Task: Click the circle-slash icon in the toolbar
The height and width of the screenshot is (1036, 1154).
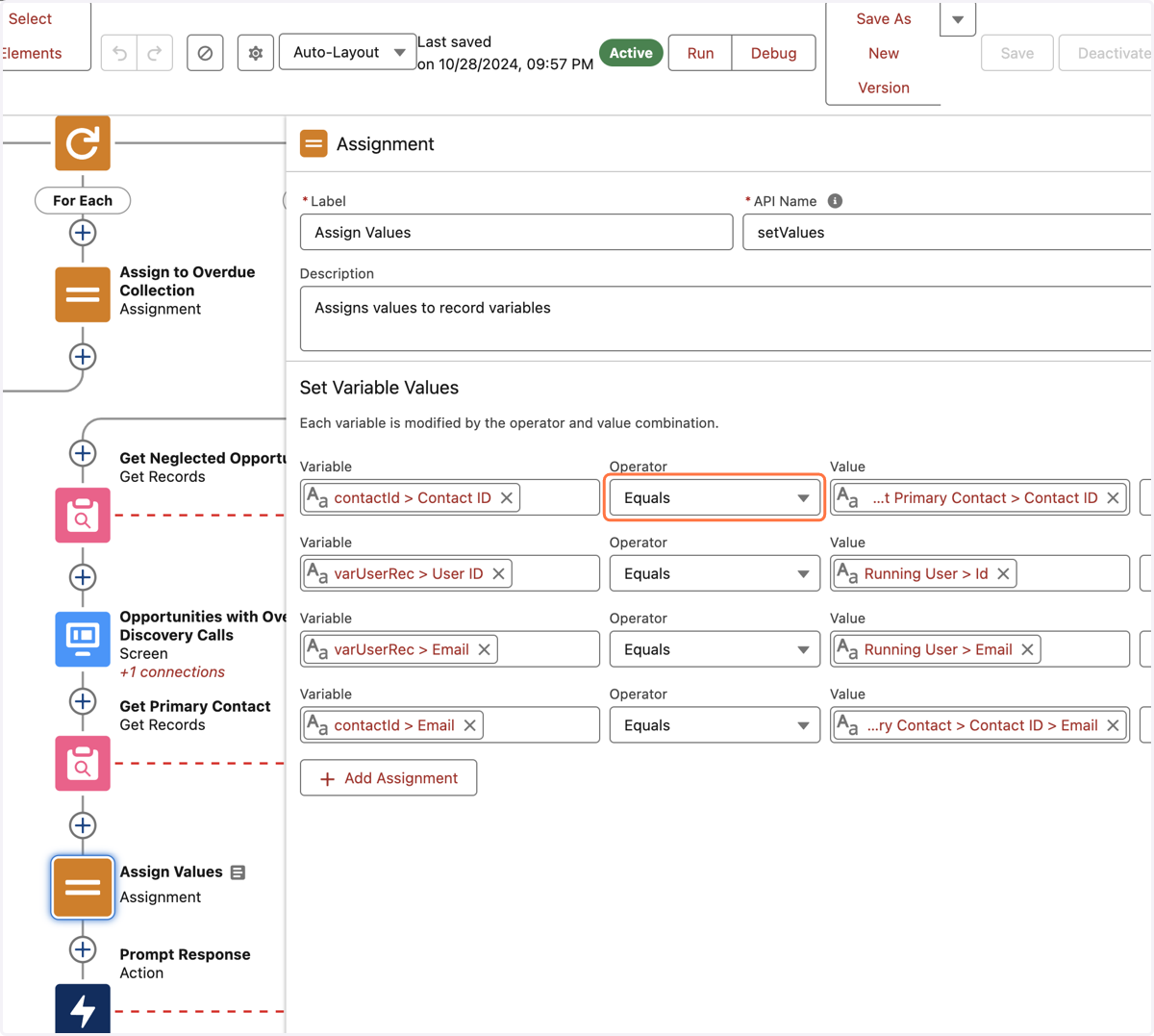Action: click(205, 53)
